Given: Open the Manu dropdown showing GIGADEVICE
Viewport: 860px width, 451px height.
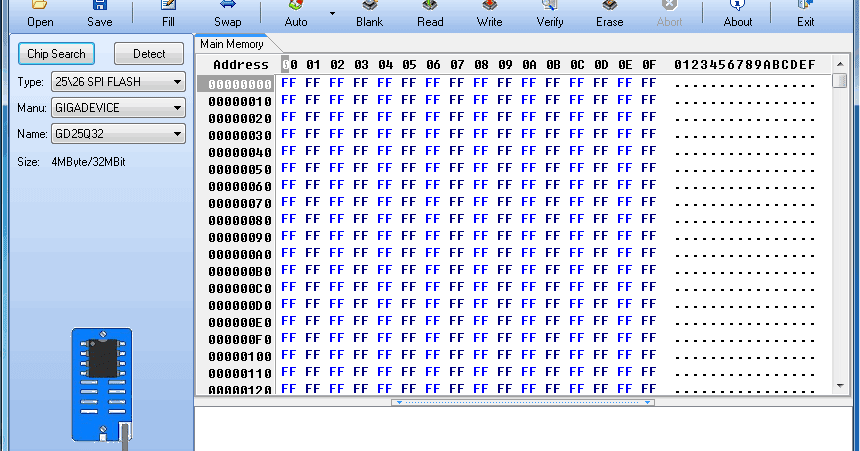Looking at the screenshot, I should point(118,108).
